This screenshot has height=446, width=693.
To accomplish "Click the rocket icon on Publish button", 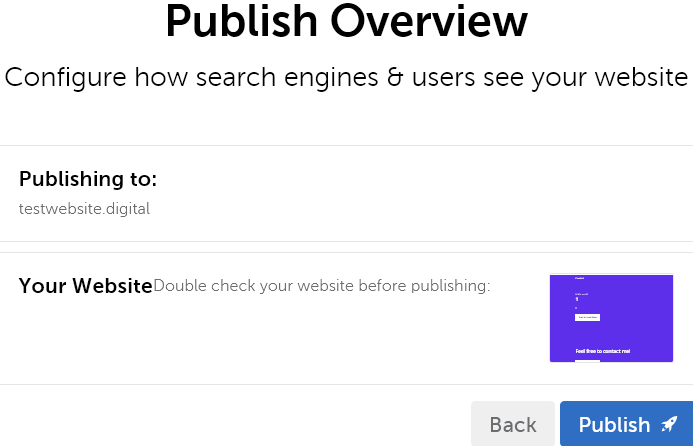I will point(670,424).
